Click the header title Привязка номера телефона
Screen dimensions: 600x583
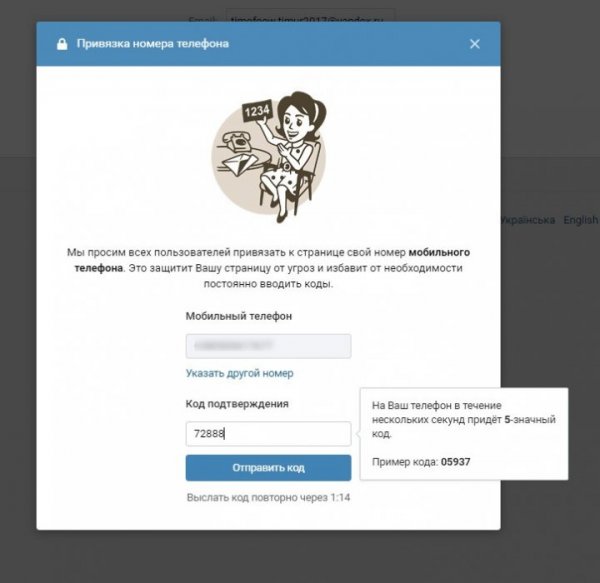pos(153,44)
